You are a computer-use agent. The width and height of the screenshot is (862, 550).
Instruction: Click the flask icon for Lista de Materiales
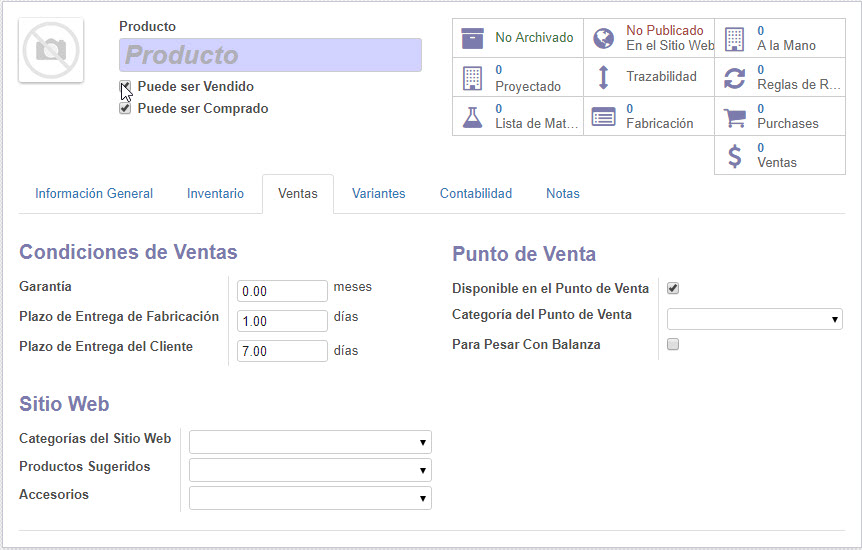pyautogui.click(x=472, y=116)
